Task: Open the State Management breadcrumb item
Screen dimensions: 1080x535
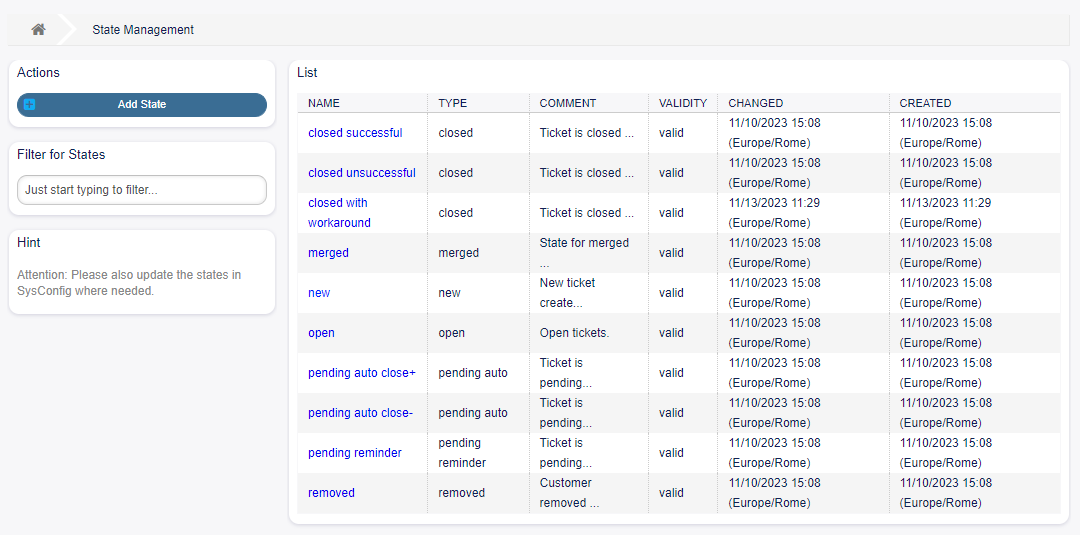Action: pos(143,30)
